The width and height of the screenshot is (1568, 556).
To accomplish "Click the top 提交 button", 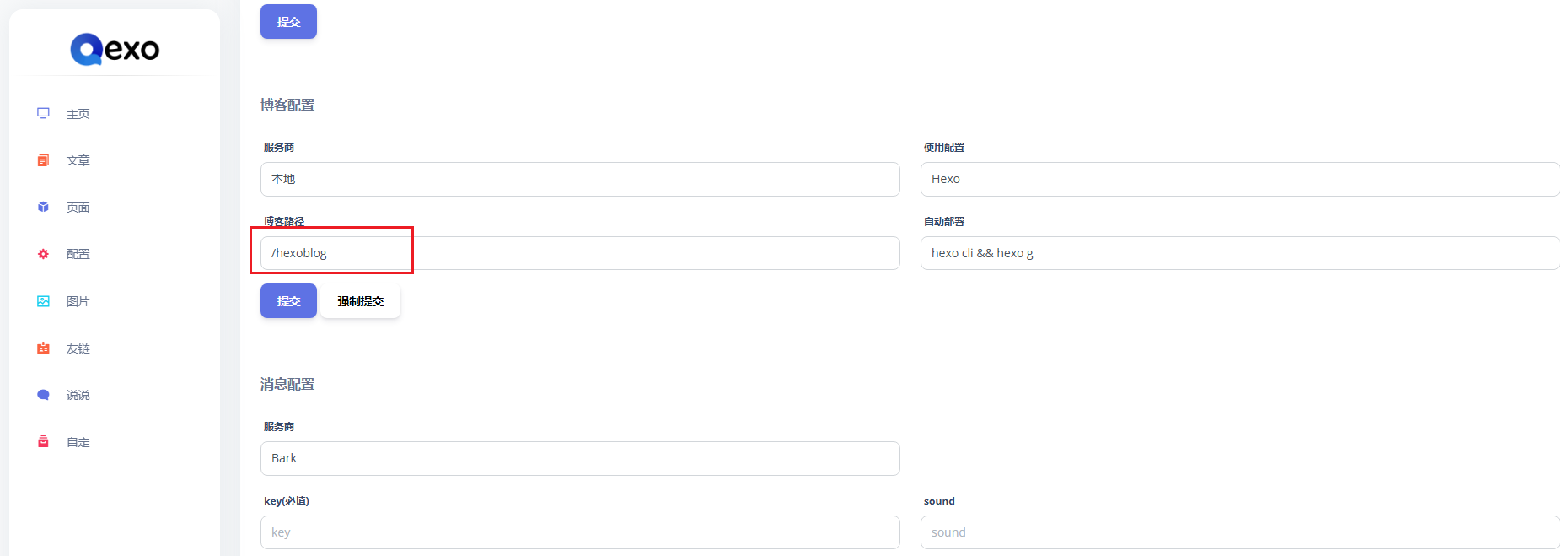I will (288, 22).
